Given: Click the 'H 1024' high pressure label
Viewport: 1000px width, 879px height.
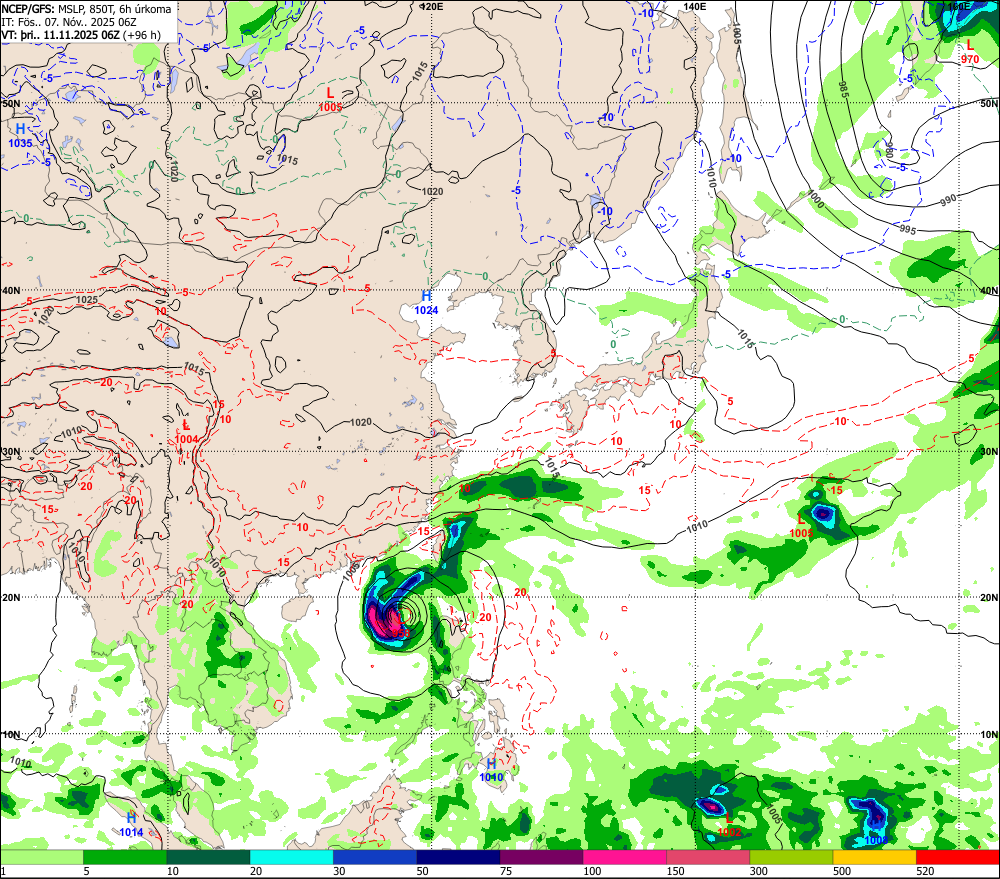Looking at the screenshot, I should pyautogui.click(x=427, y=303).
